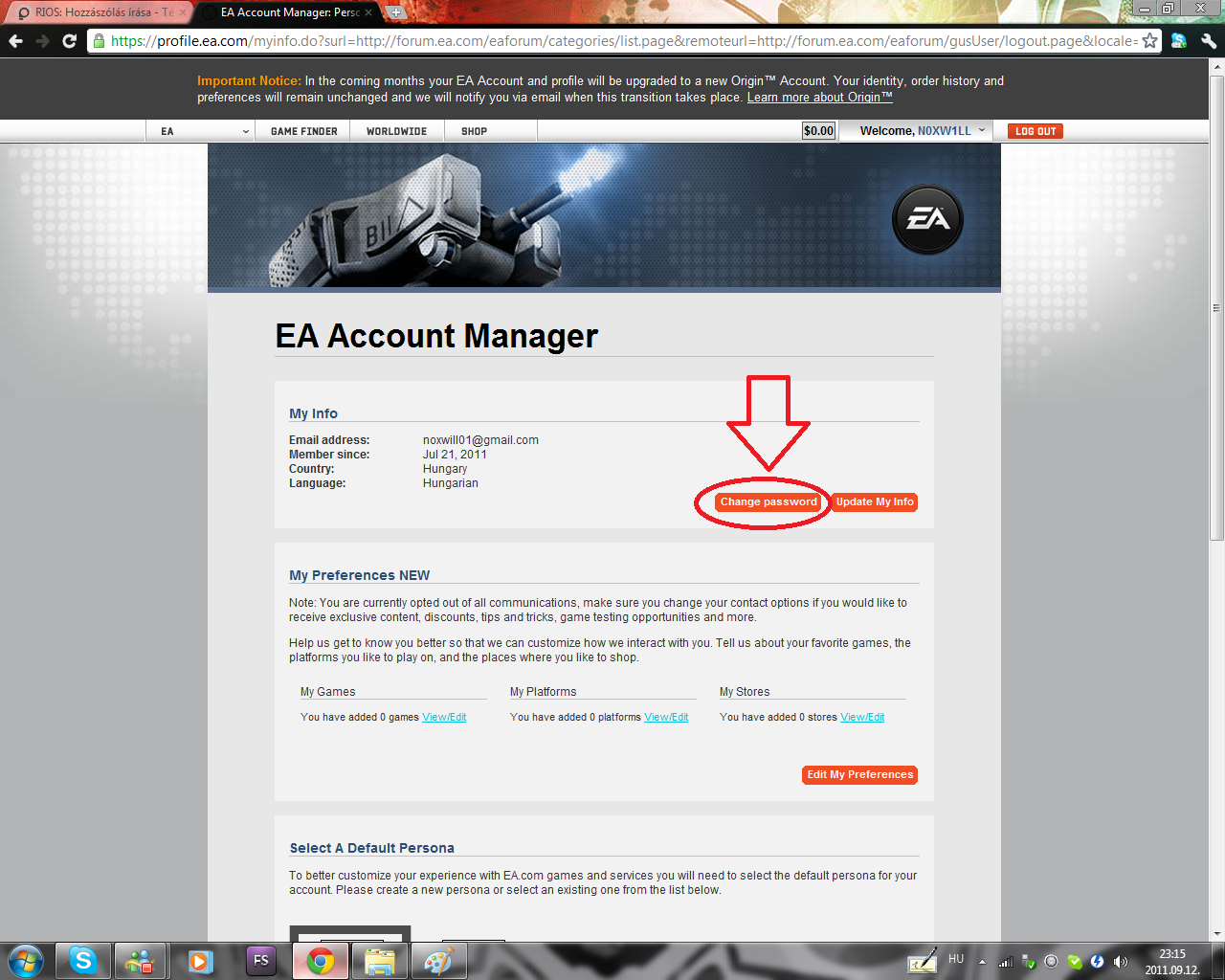
Task: Click the tablet input pen icon
Action: pos(923,960)
